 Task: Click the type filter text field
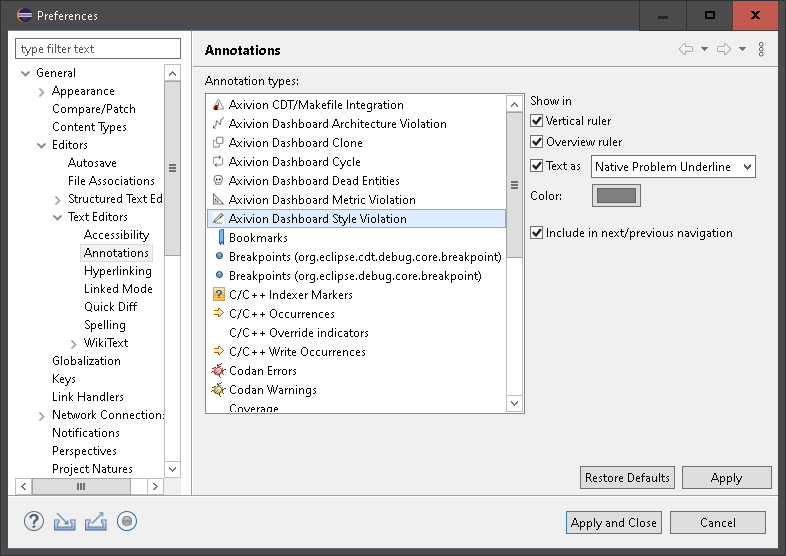(98, 49)
